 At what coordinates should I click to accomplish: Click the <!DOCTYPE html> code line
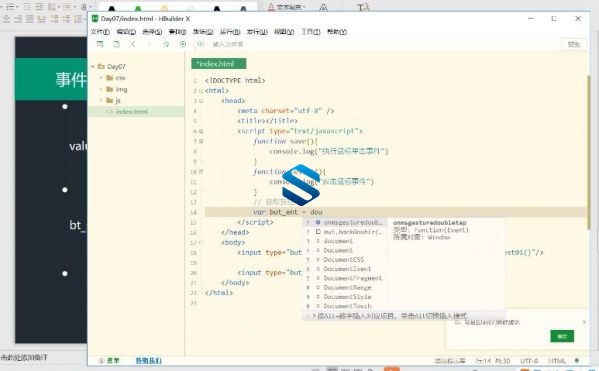[x=235, y=81]
